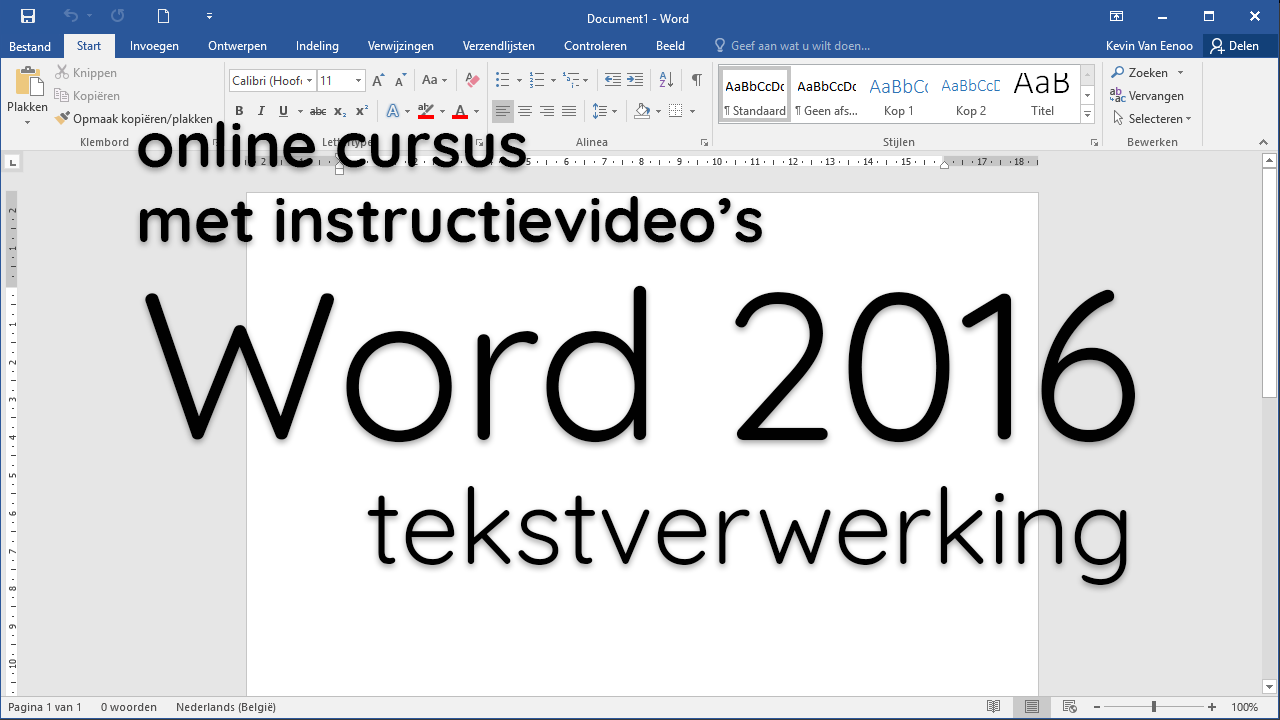Open the font size 11 dropdown
Image resolution: width=1280 pixels, height=720 pixels.
pyautogui.click(x=357, y=81)
